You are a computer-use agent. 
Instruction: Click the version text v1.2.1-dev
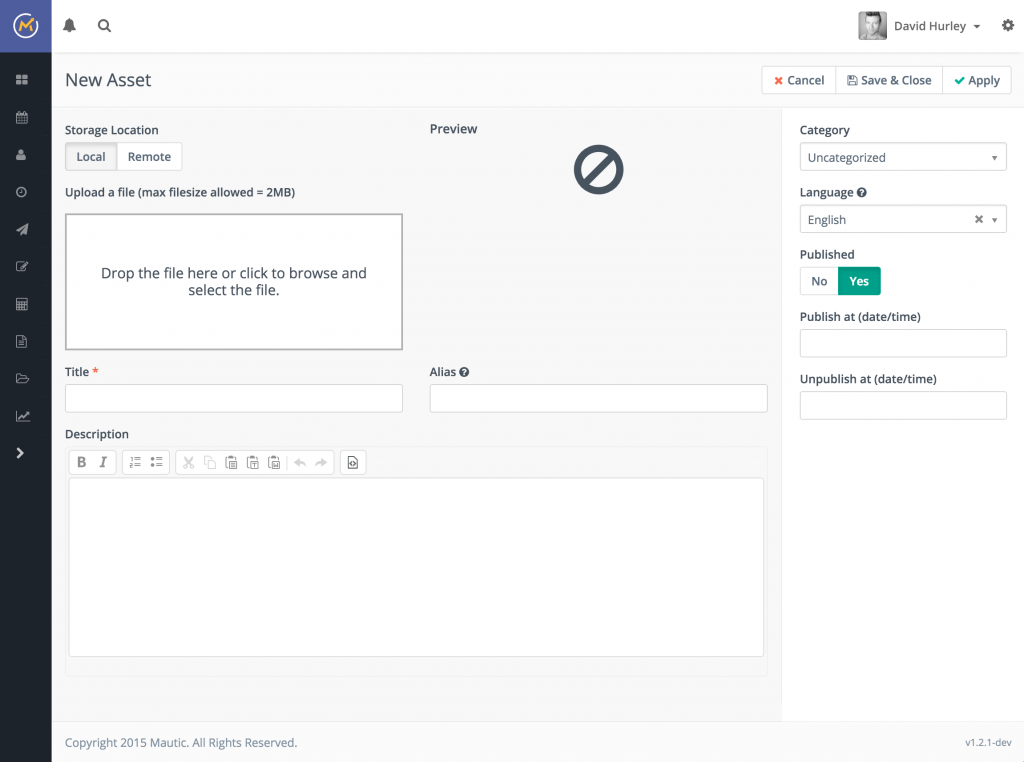pos(988,742)
